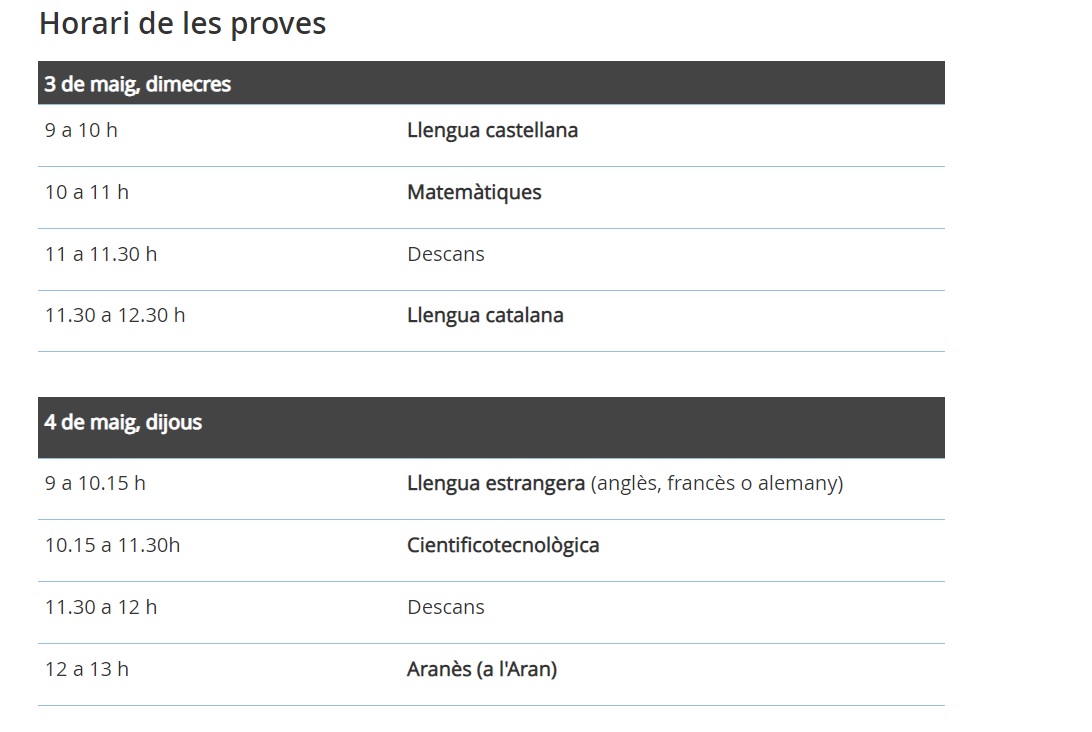Screen dimensions: 1092x732
Task: Click the "9 a 10 h" time cell
Action: coord(81,130)
